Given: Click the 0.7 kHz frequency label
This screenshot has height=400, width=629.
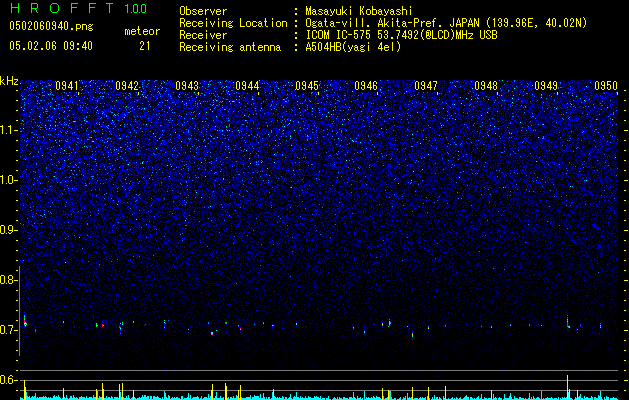Looking at the screenshot, I should (8, 330).
